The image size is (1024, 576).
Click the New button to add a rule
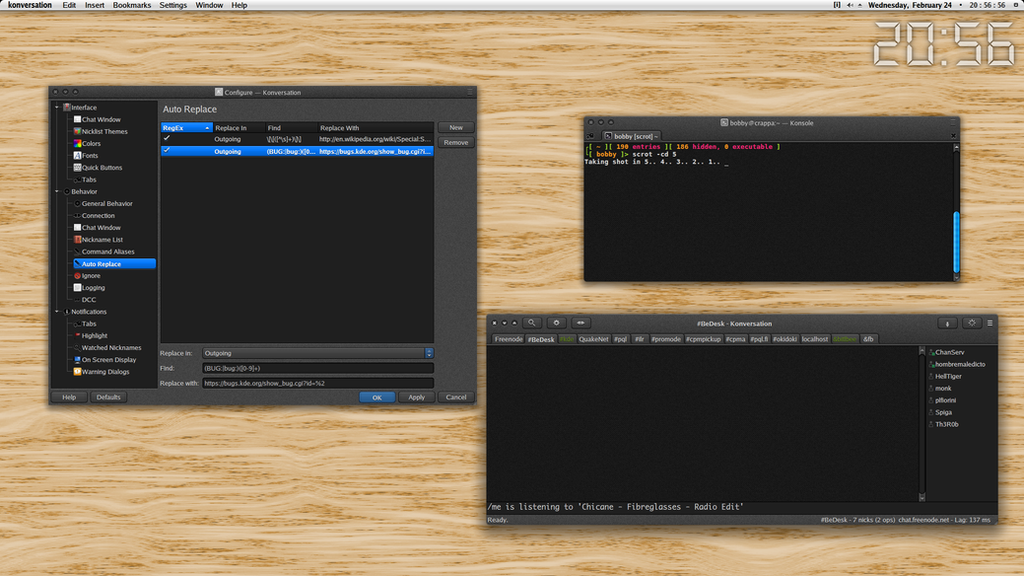pos(456,127)
